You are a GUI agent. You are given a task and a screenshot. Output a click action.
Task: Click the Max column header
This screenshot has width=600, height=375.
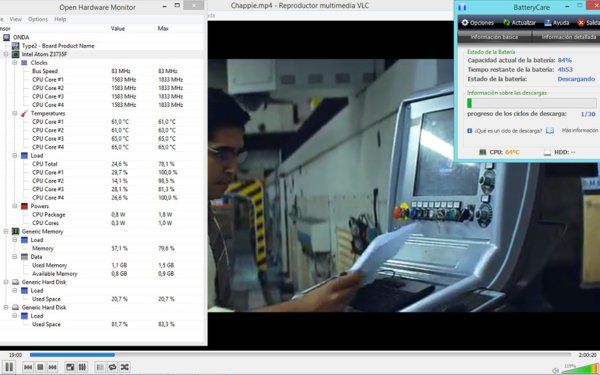coord(163,28)
